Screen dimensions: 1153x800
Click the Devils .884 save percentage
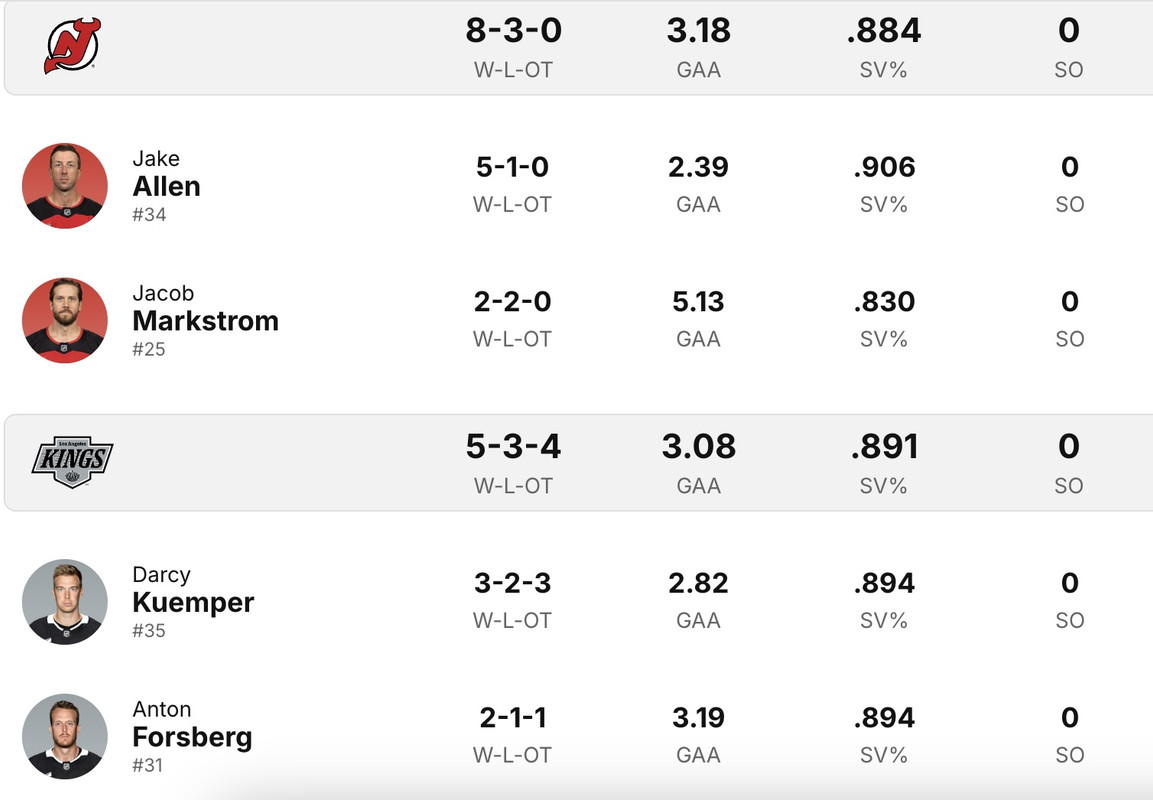[884, 31]
